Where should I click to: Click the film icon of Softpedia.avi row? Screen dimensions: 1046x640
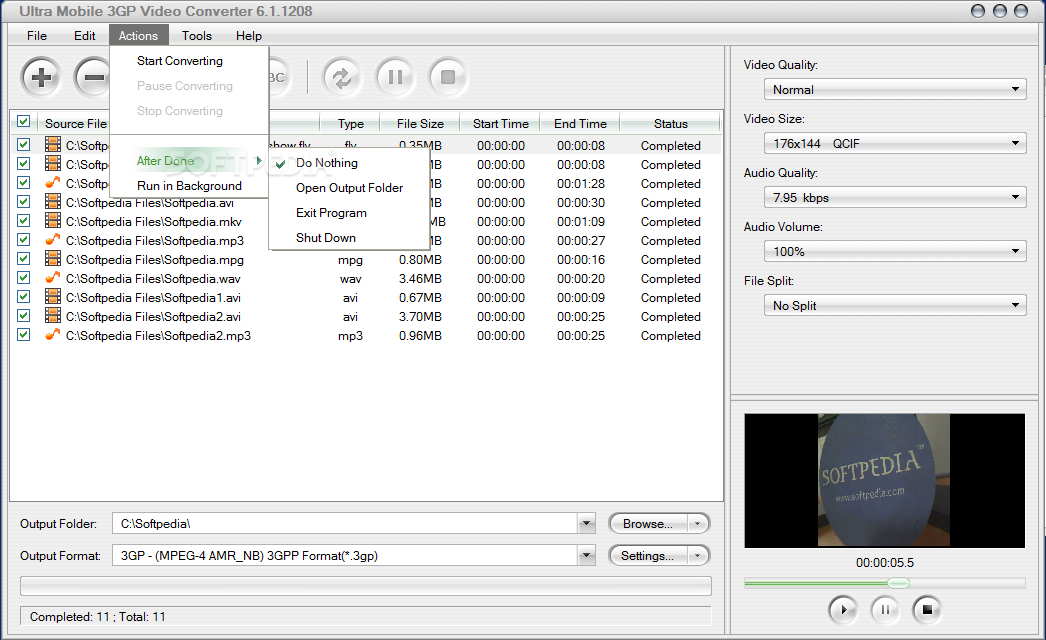tap(53, 201)
